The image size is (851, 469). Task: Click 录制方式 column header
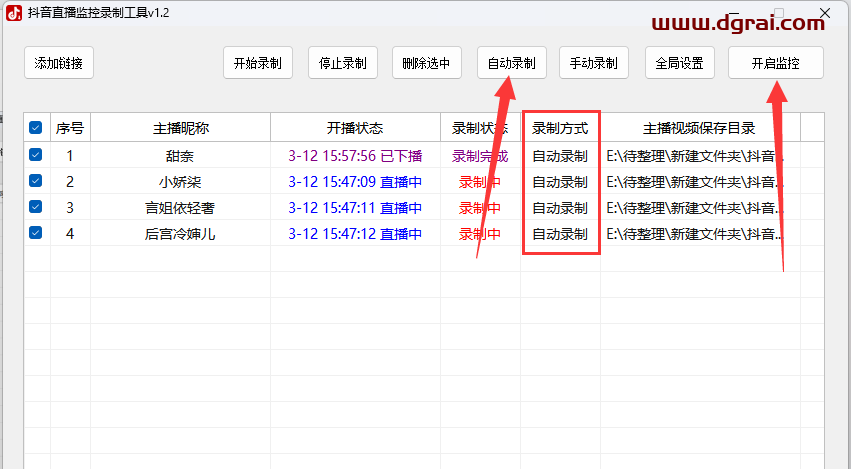point(560,128)
